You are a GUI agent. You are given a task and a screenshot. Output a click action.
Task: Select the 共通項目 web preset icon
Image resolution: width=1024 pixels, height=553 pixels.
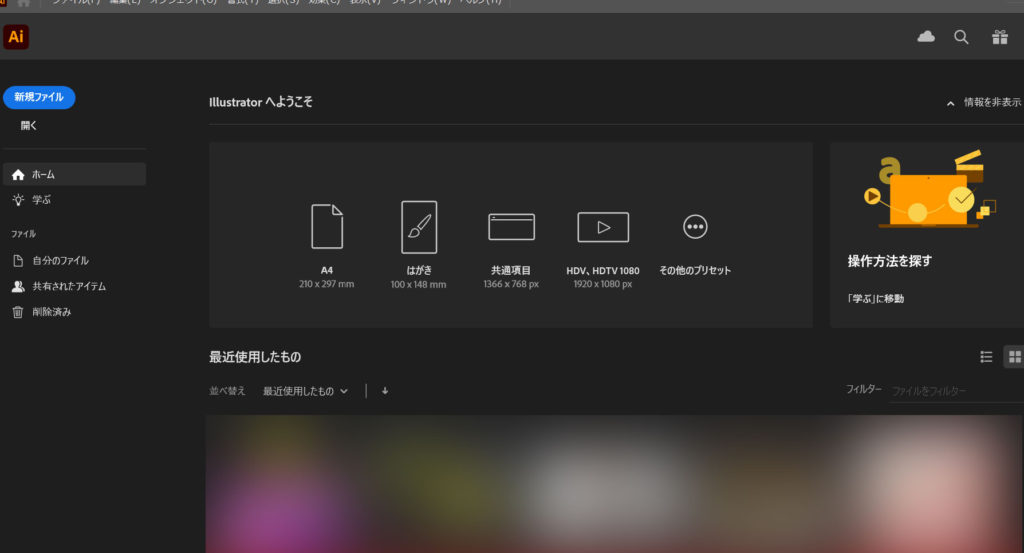point(511,227)
